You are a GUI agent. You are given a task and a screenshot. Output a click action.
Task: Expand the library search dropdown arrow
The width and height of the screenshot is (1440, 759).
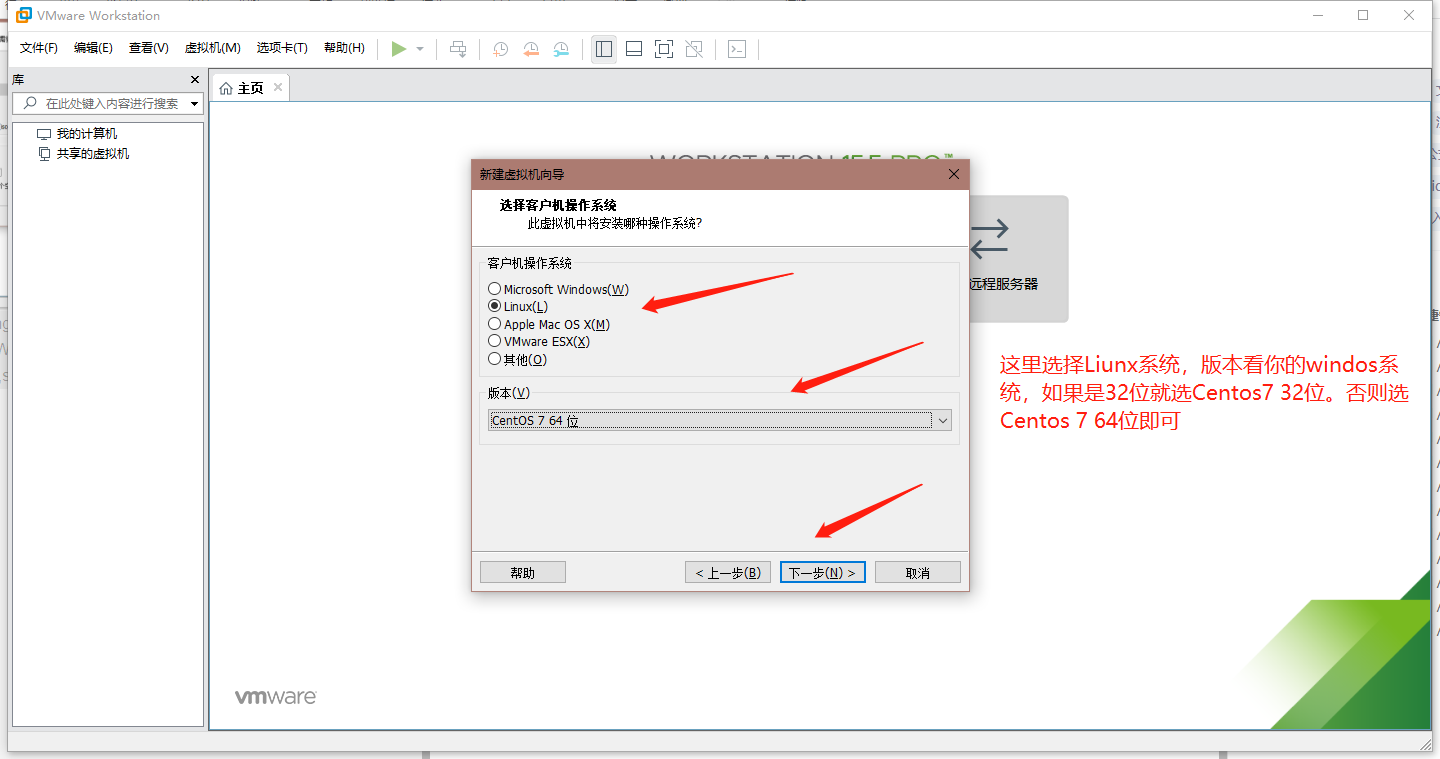[x=194, y=104]
